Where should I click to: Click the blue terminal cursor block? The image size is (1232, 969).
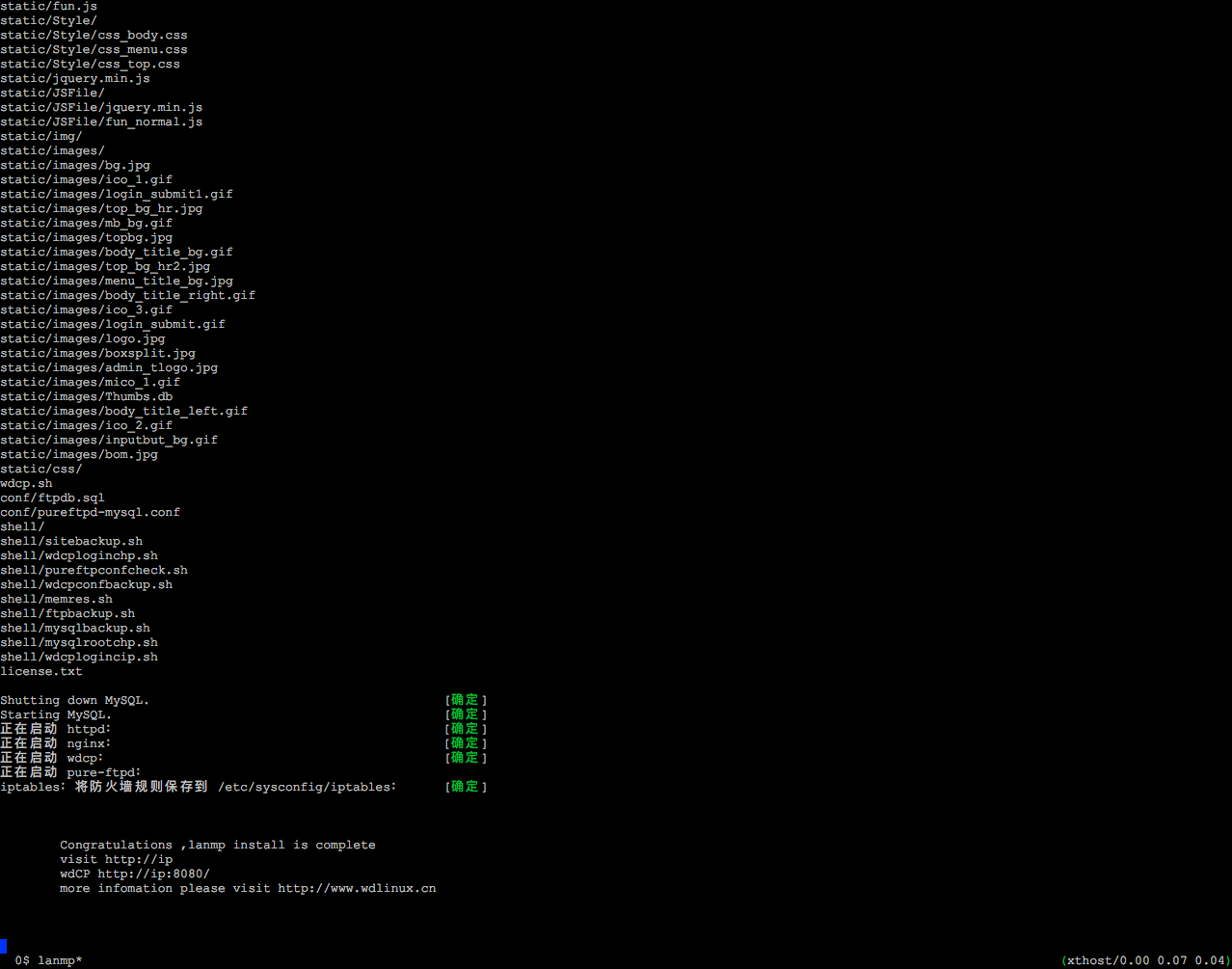click(4, 946)
